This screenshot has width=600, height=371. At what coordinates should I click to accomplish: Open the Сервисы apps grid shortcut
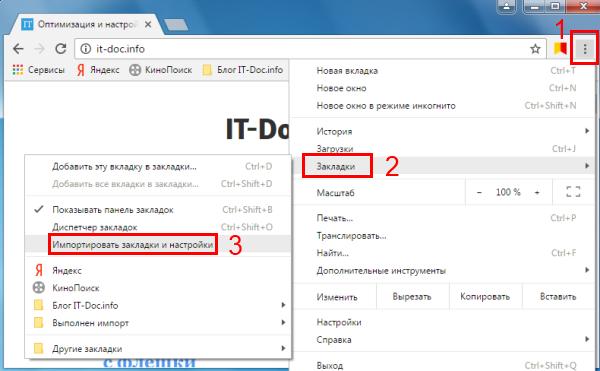[x=38, y=70]
